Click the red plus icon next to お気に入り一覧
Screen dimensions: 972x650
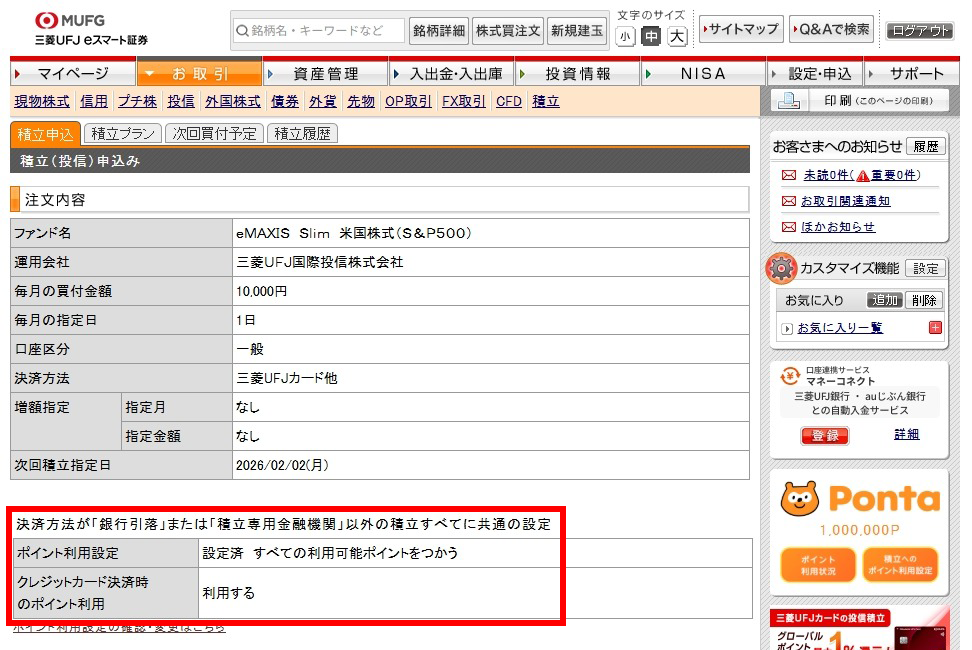934,328
